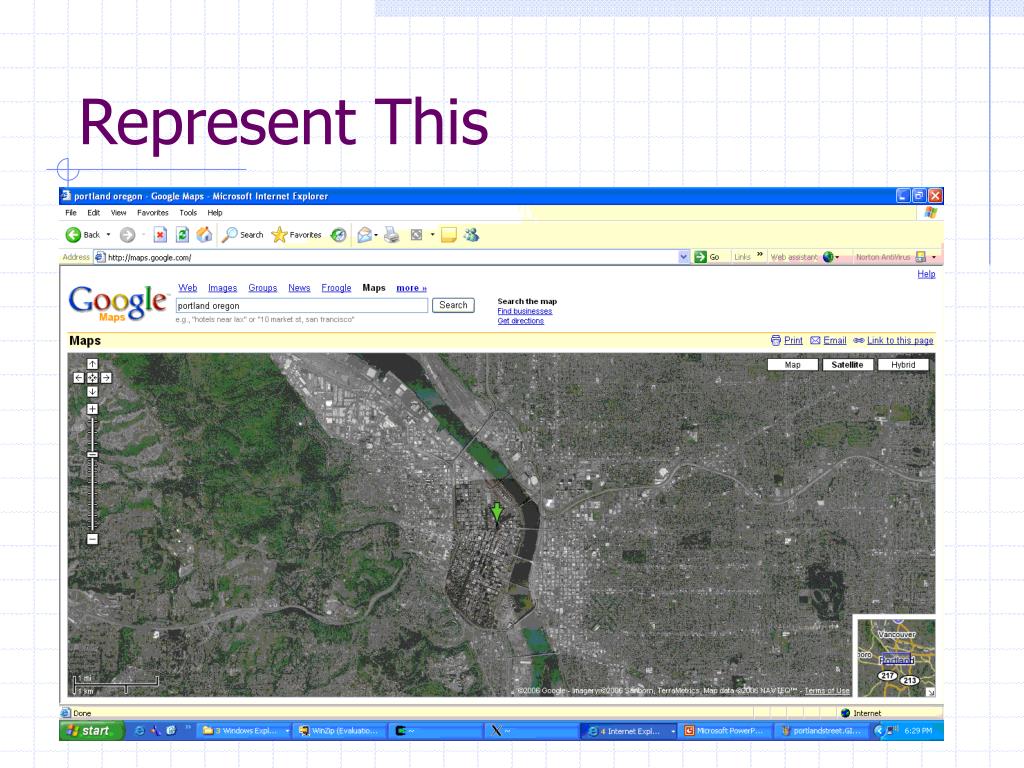Switch to Map view
The width and height of the screenshot is (1024, 768).
pyautogui.click(x=793, y=365)
